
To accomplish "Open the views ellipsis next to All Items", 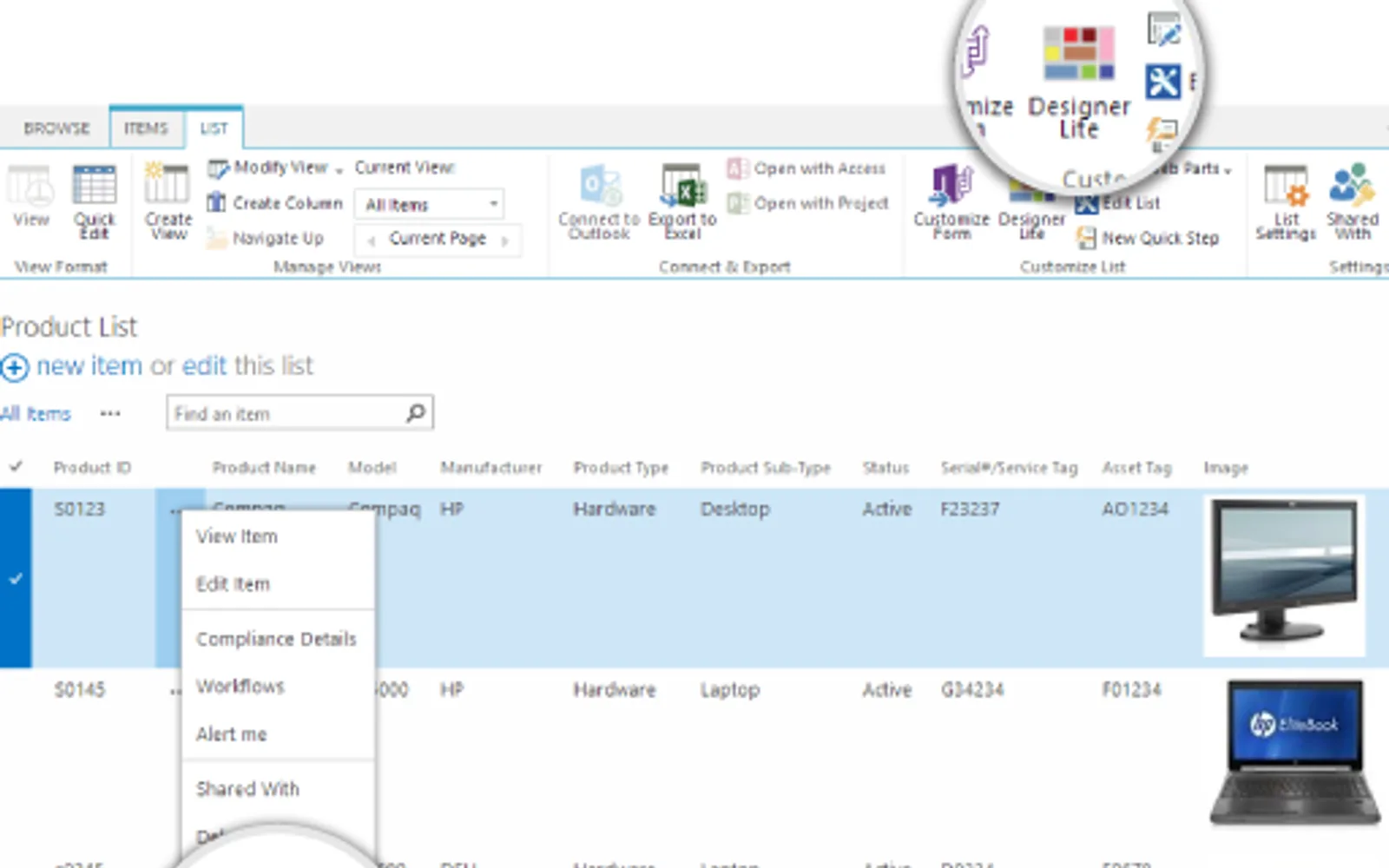I will pyautogui.click(x=110, y=413).
